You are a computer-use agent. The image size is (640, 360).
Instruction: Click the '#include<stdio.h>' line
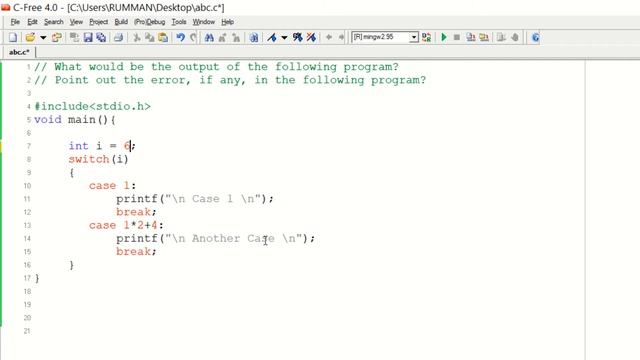[x=93, y=107]
